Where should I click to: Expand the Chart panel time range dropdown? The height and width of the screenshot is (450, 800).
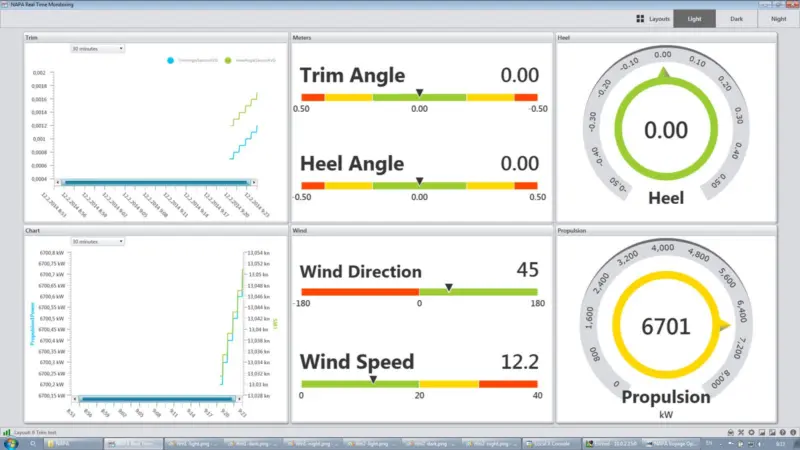click(x=97, y=241)
